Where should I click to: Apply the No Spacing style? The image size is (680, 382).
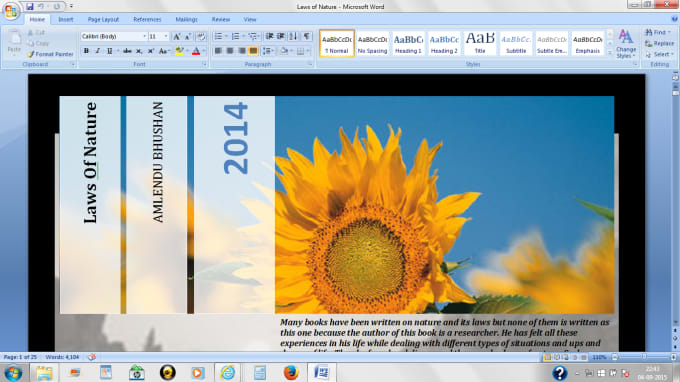372,43
